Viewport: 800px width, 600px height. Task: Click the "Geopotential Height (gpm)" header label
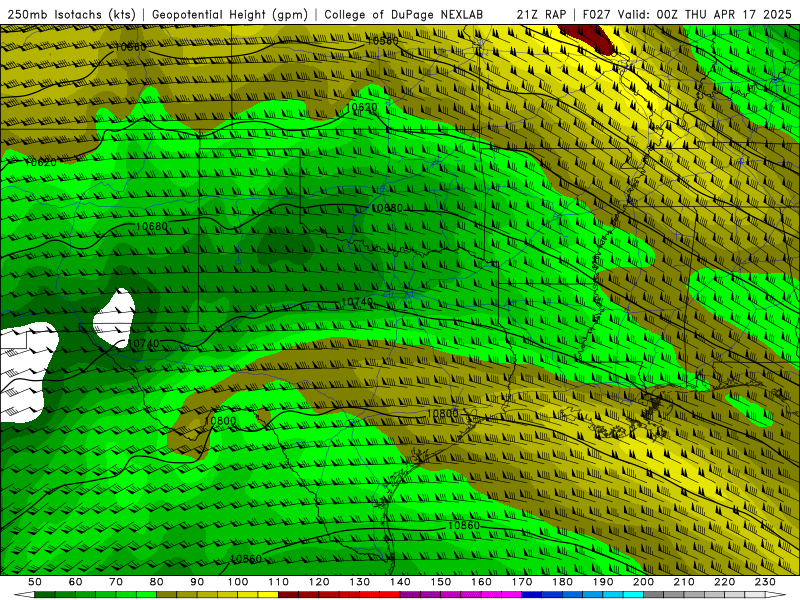point(230,15)
